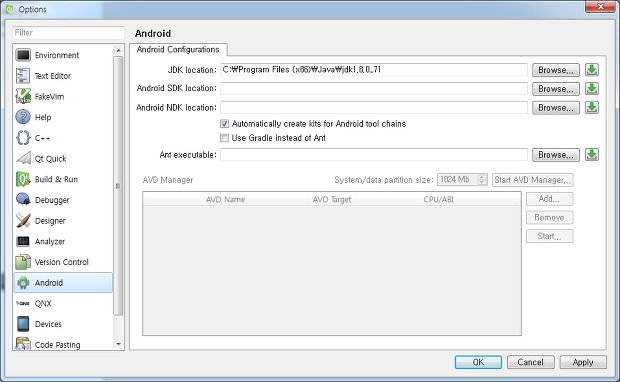Enable Use Gradle instead of Ant

tap(224, 138)
